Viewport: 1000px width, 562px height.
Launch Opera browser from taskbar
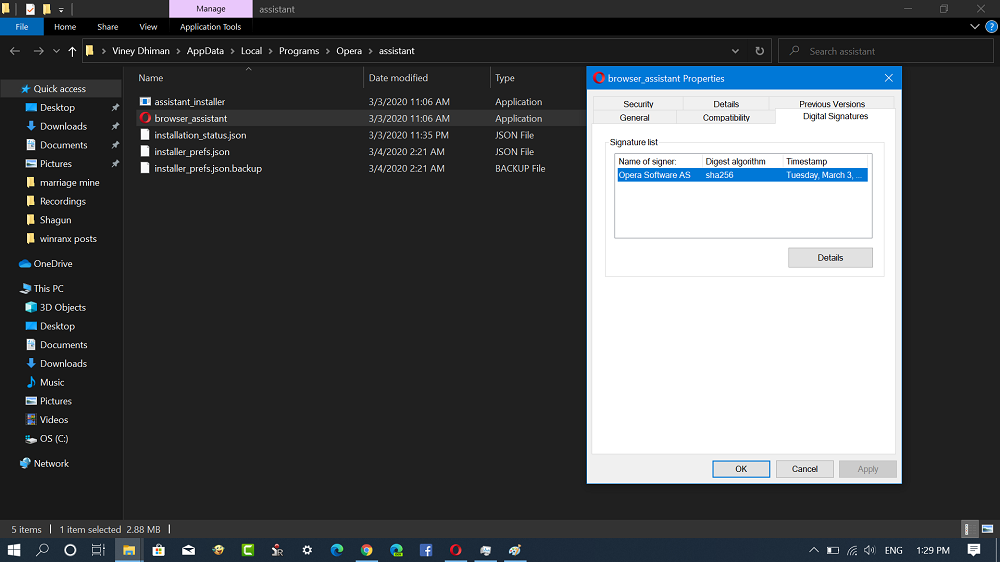pos(455,550)
